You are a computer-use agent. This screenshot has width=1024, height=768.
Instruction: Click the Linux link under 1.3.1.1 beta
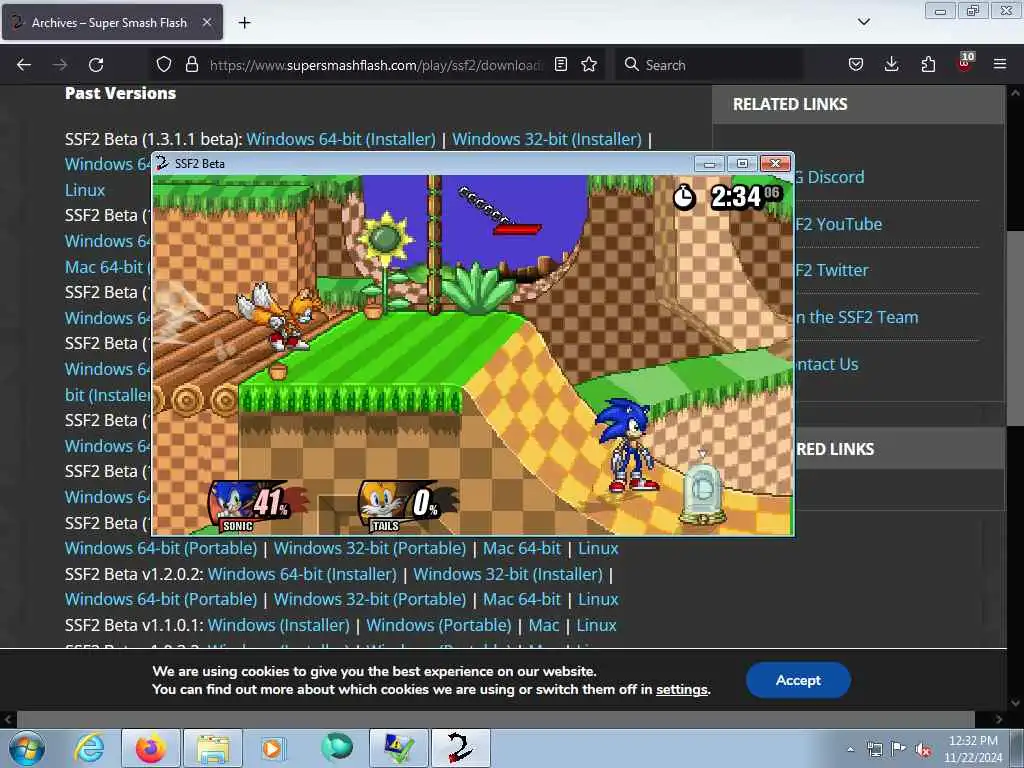tap(85, 190)
